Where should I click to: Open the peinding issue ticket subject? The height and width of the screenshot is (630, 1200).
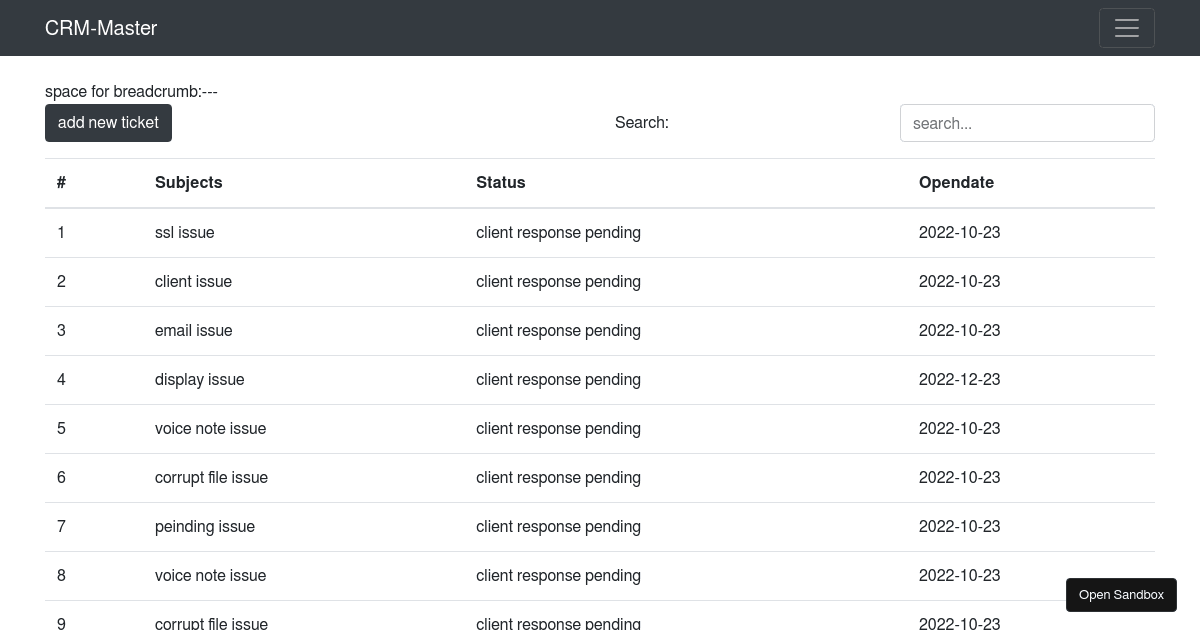[205, 527]
